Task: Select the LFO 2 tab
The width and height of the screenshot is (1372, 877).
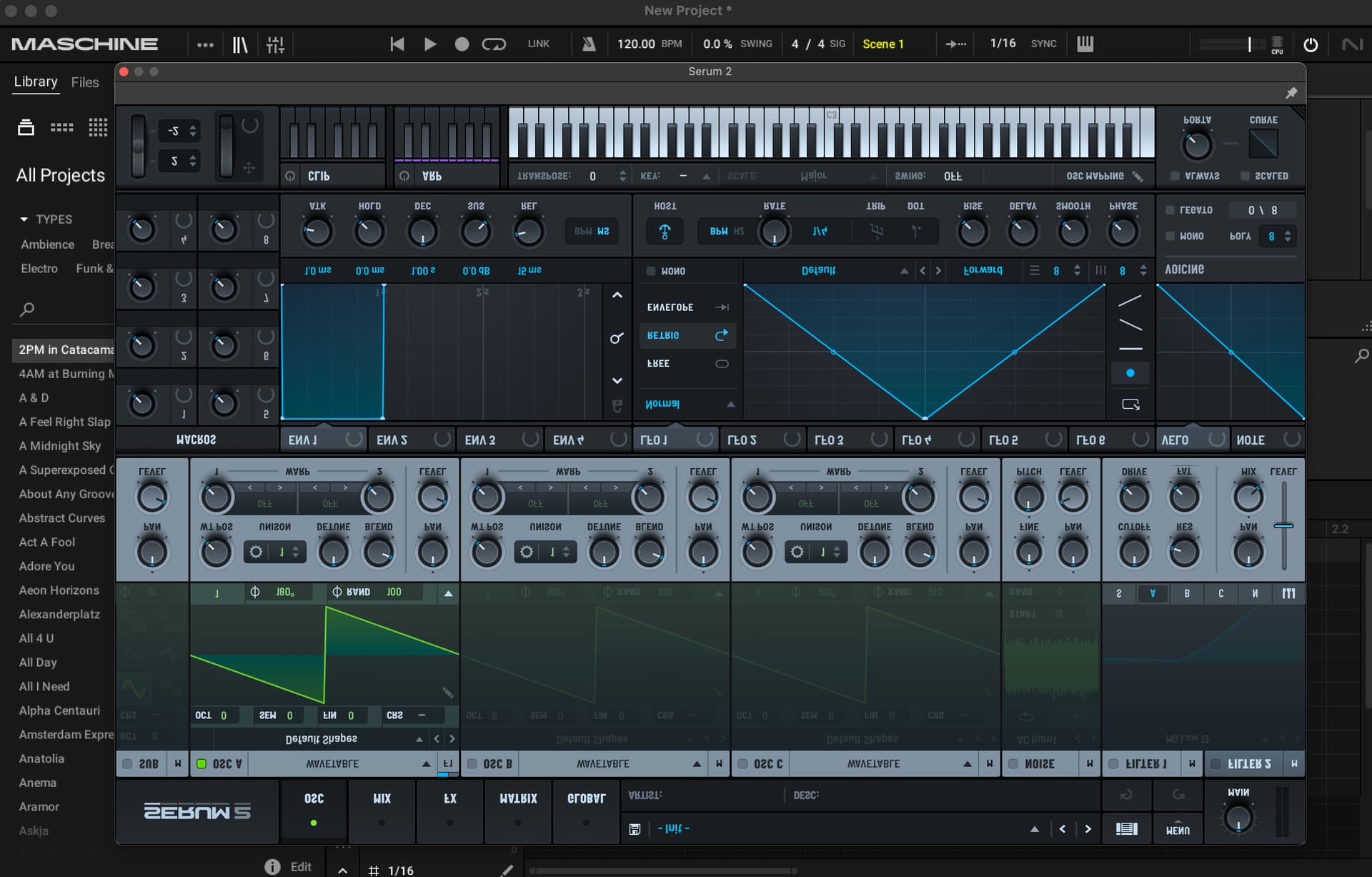Action: pos(742,440)
